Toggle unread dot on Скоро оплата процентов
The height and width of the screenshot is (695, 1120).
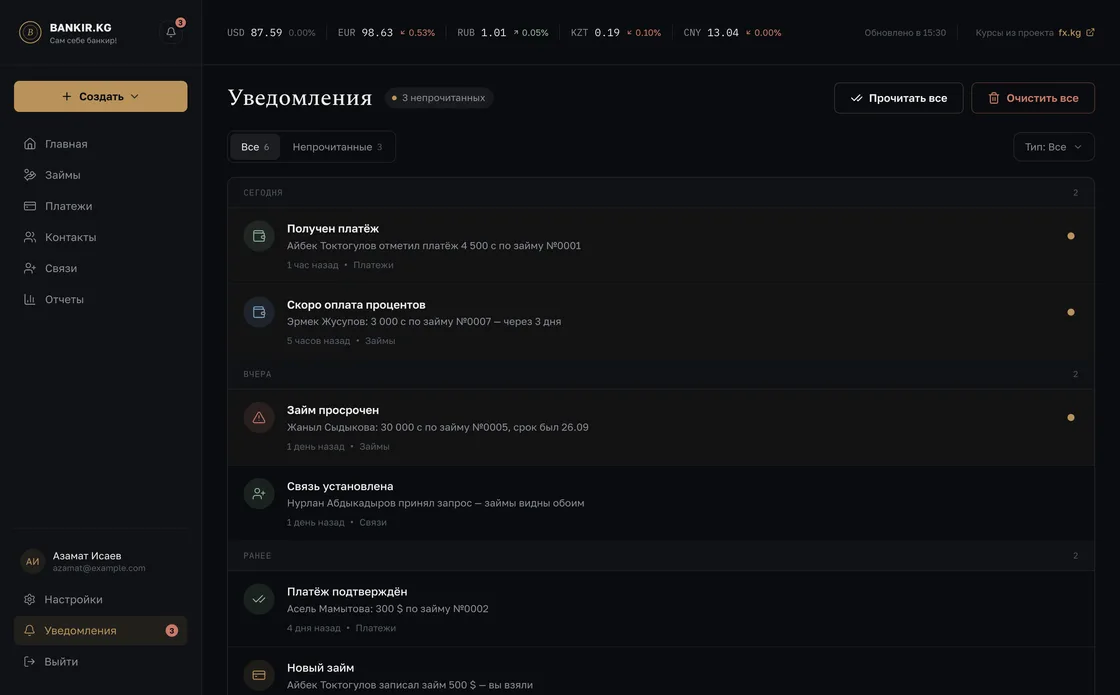pyautogui.click(x=1070, y=312)
